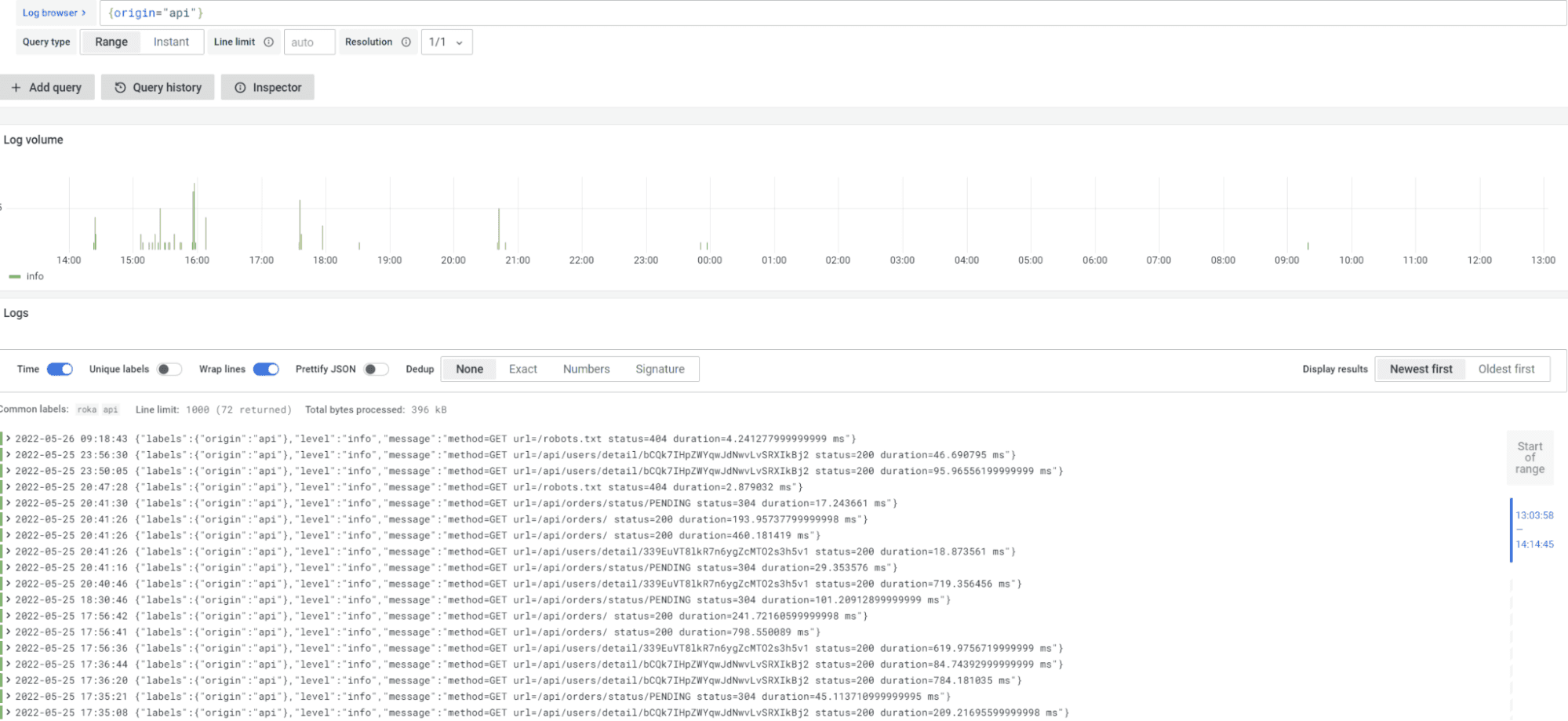Viewport: 1568px width, 721px height.
Task: Select Numbers dedup option
Action: [x=586, y=369]
